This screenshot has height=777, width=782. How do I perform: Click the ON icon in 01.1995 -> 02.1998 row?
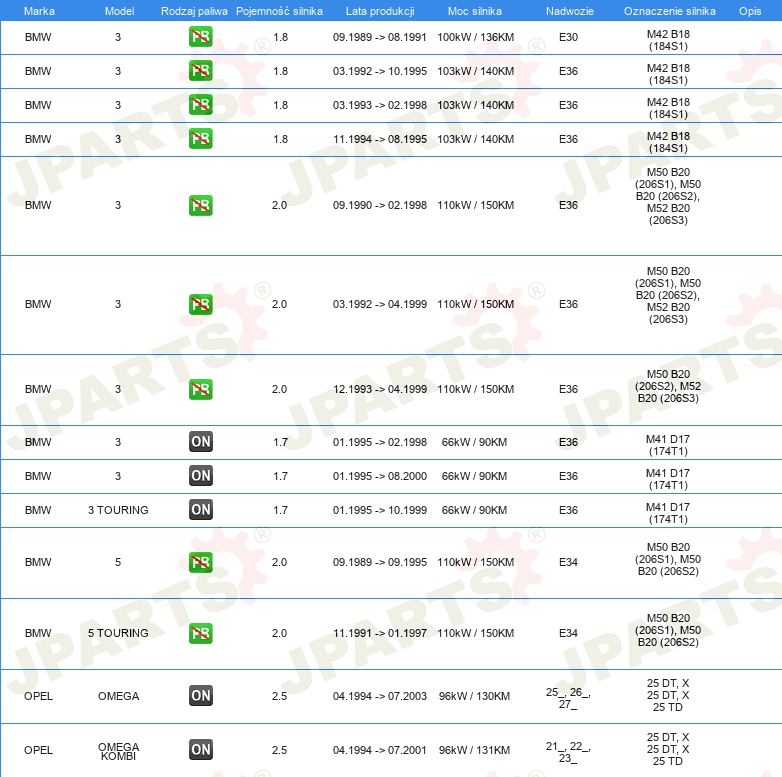pyautogui.click(x=200, y=441)
